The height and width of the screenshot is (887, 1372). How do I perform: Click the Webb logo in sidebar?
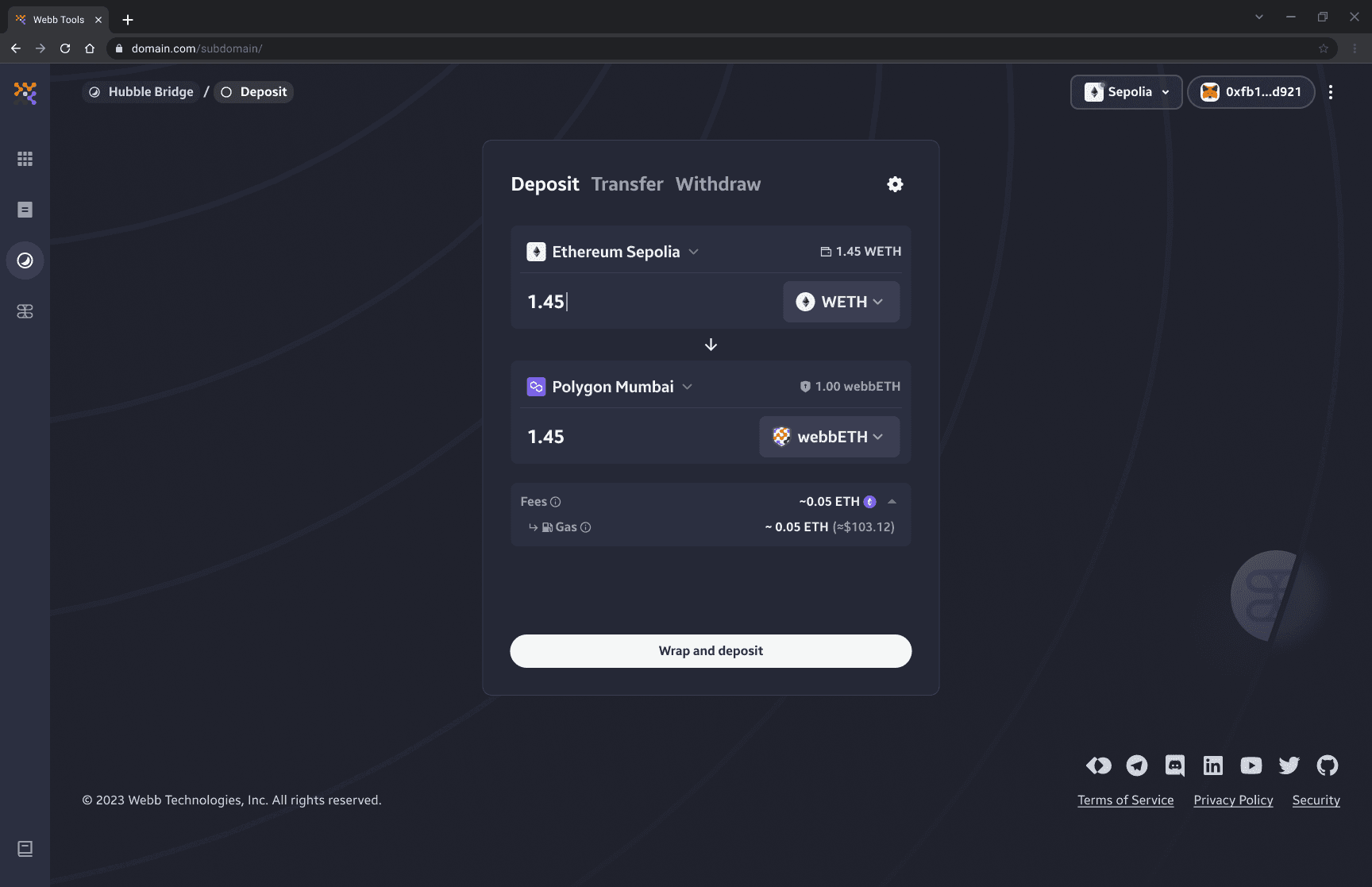click(25, 93)
